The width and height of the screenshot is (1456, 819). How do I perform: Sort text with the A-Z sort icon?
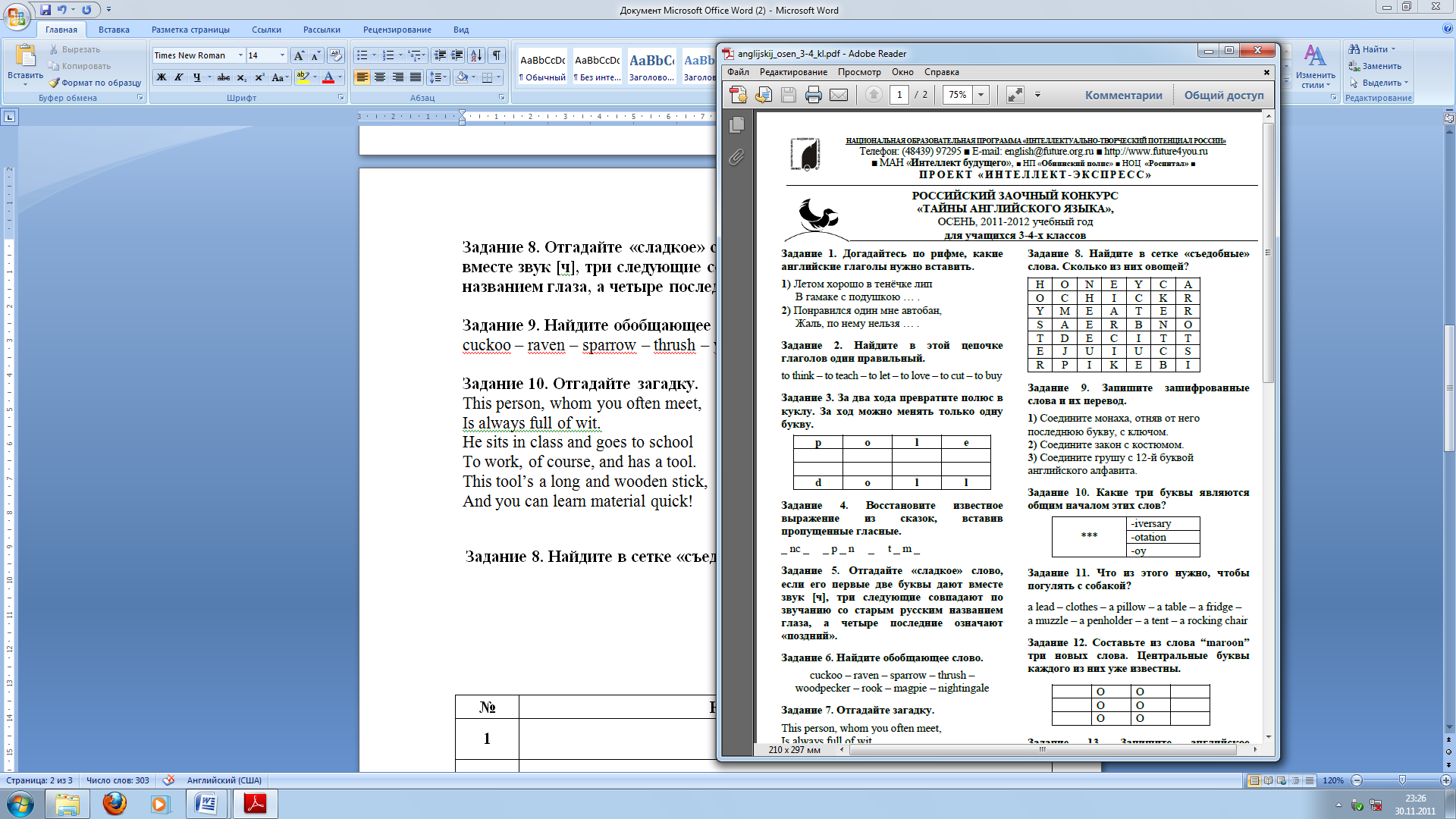[476, 55]
